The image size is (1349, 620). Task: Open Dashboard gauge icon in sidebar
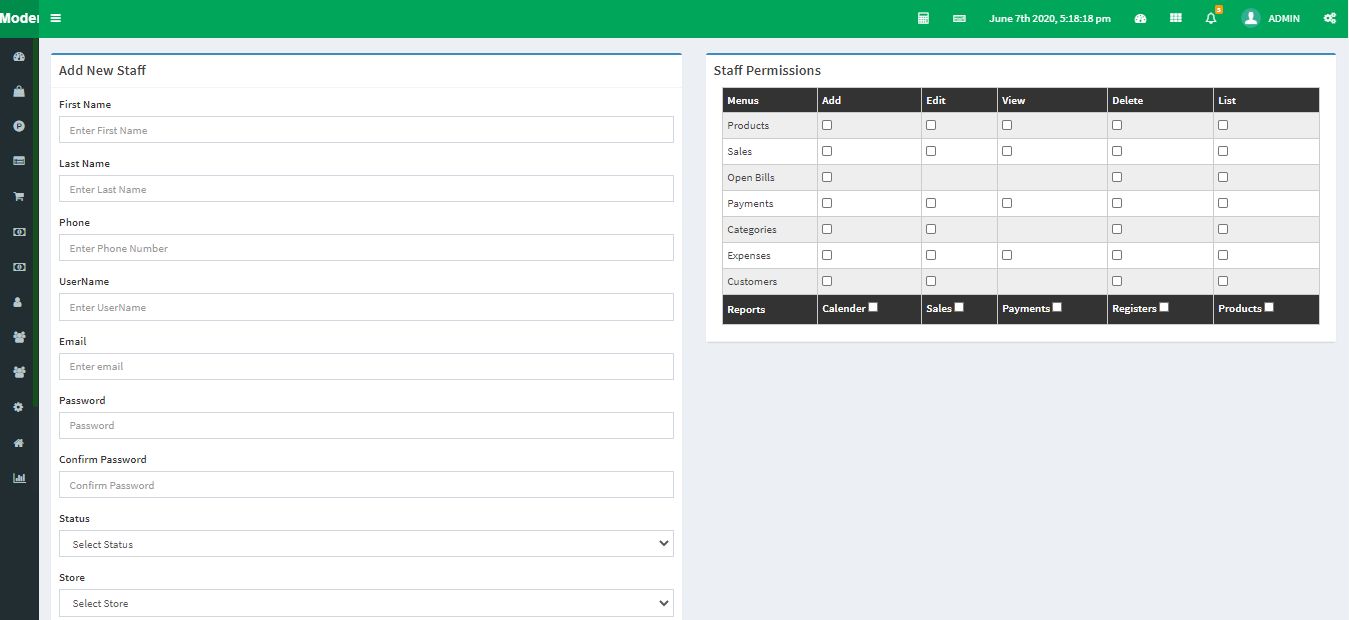(18, 56)
